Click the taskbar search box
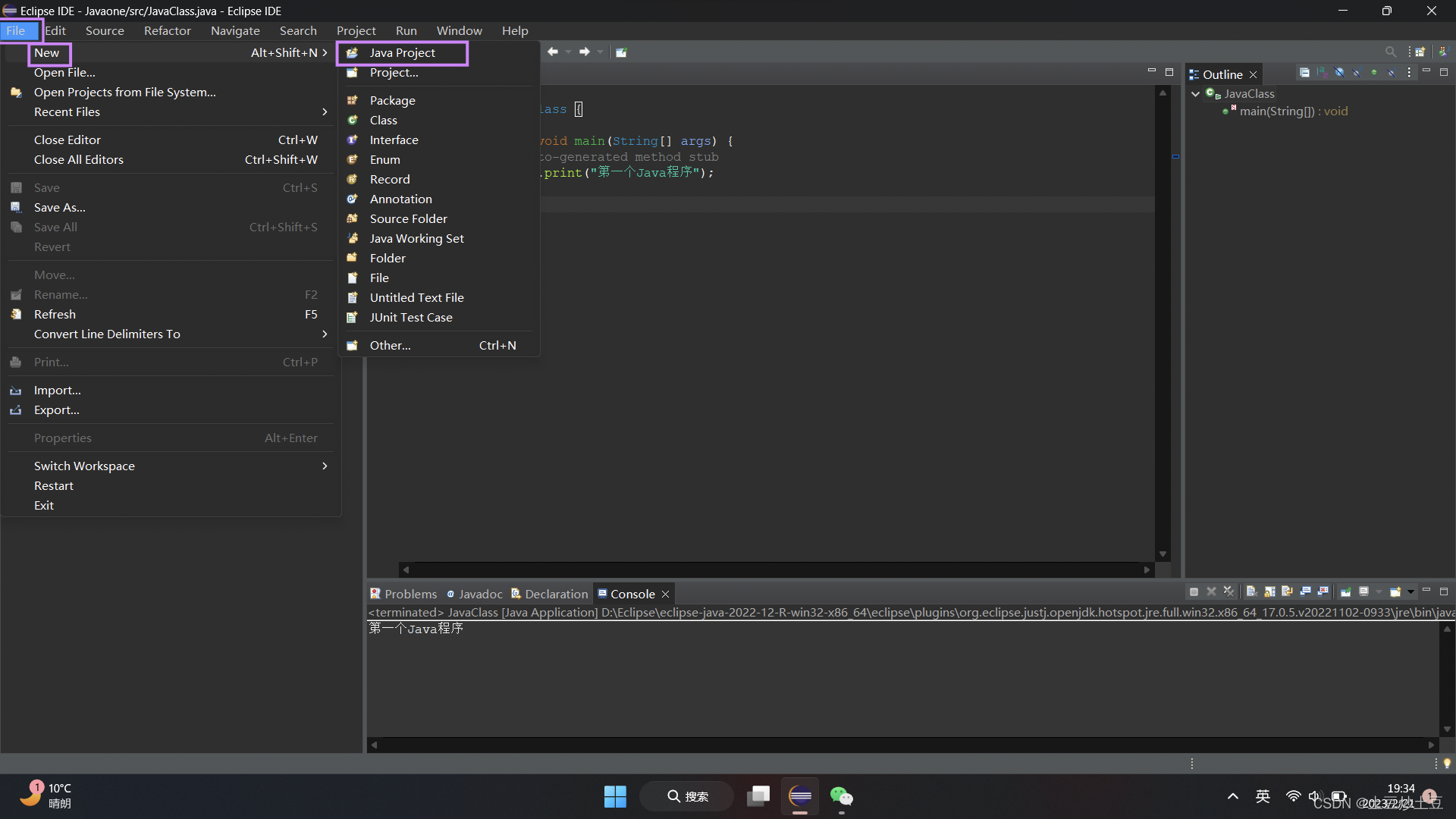 click(x=687, y=796)
